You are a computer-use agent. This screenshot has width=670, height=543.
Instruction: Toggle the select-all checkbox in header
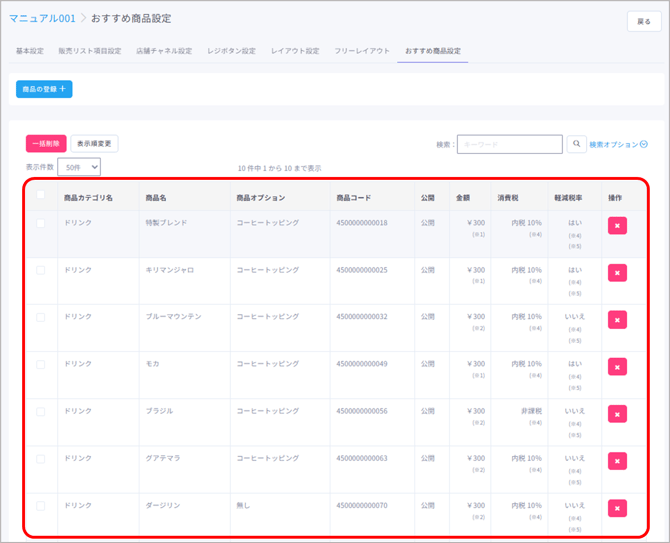click(41, 196)
